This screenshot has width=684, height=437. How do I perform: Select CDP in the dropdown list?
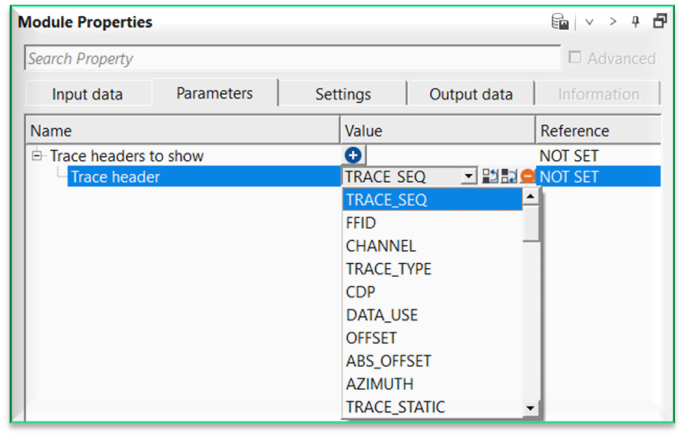432,292
